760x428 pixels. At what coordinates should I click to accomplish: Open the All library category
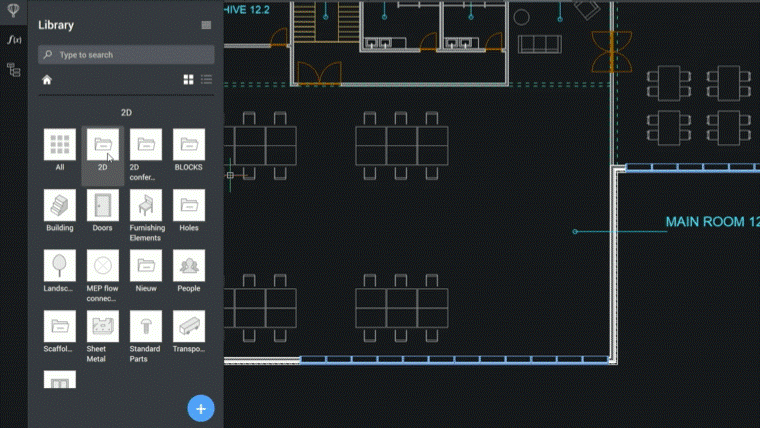click(x=60, y=145)
